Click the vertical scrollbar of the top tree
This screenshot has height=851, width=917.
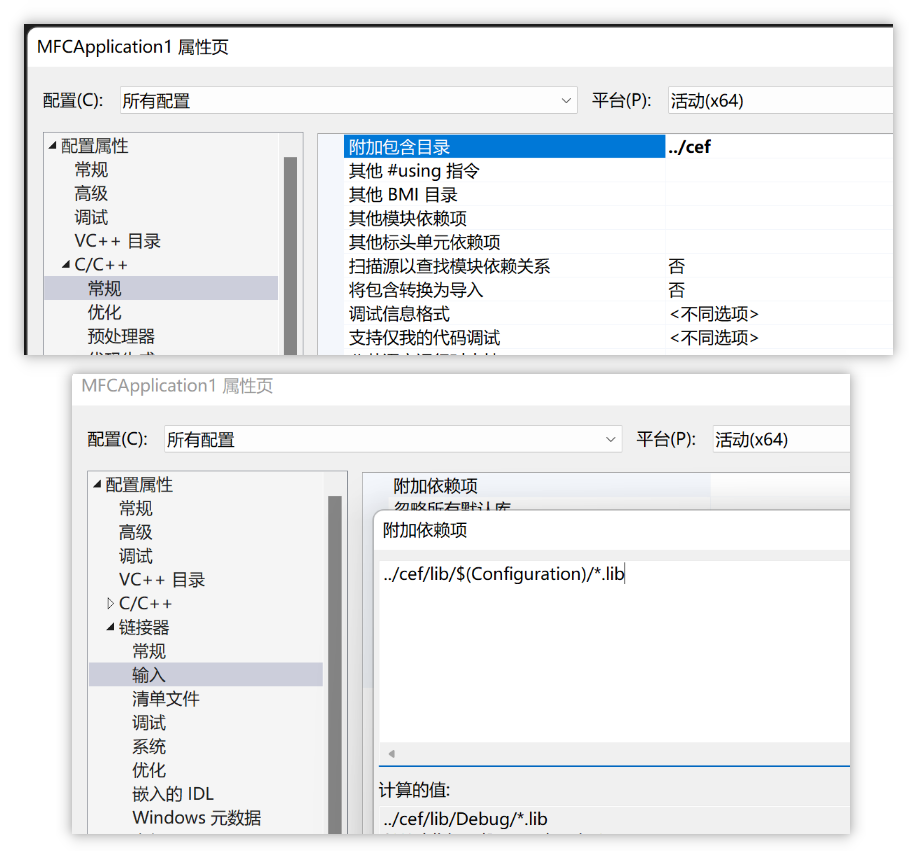point(290,250)
